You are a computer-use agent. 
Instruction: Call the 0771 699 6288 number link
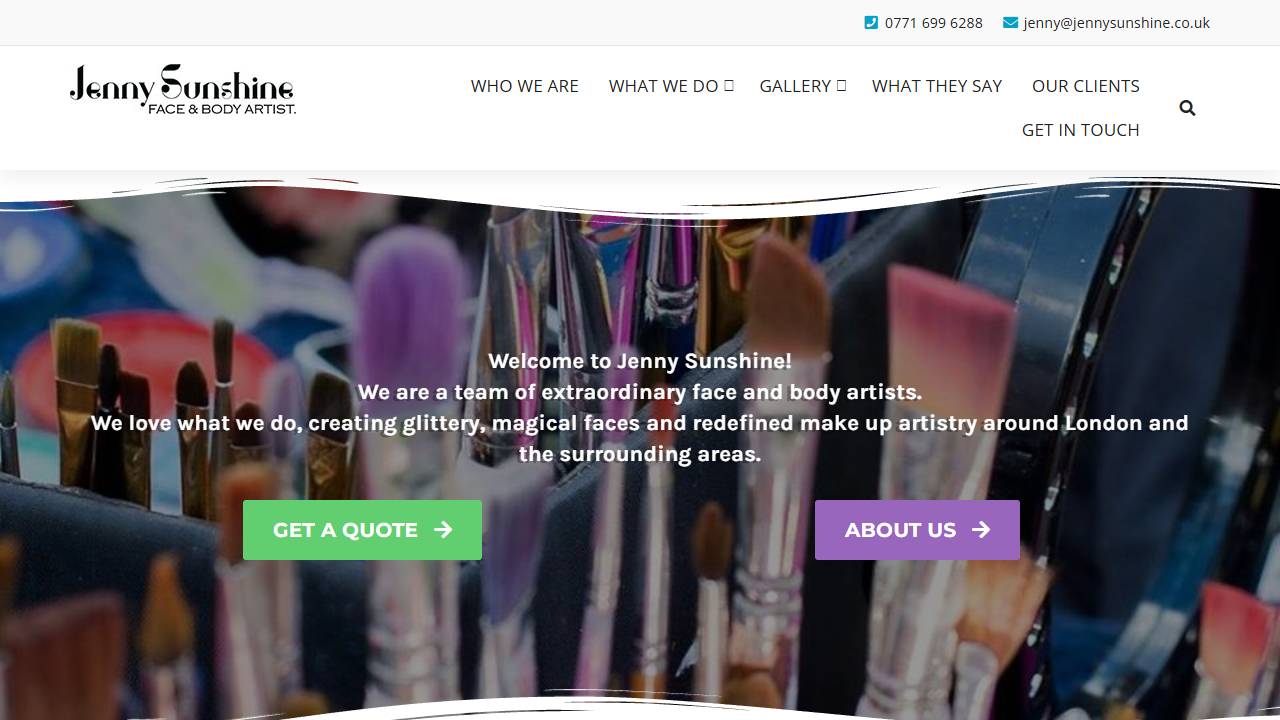(x=933, y=22)
